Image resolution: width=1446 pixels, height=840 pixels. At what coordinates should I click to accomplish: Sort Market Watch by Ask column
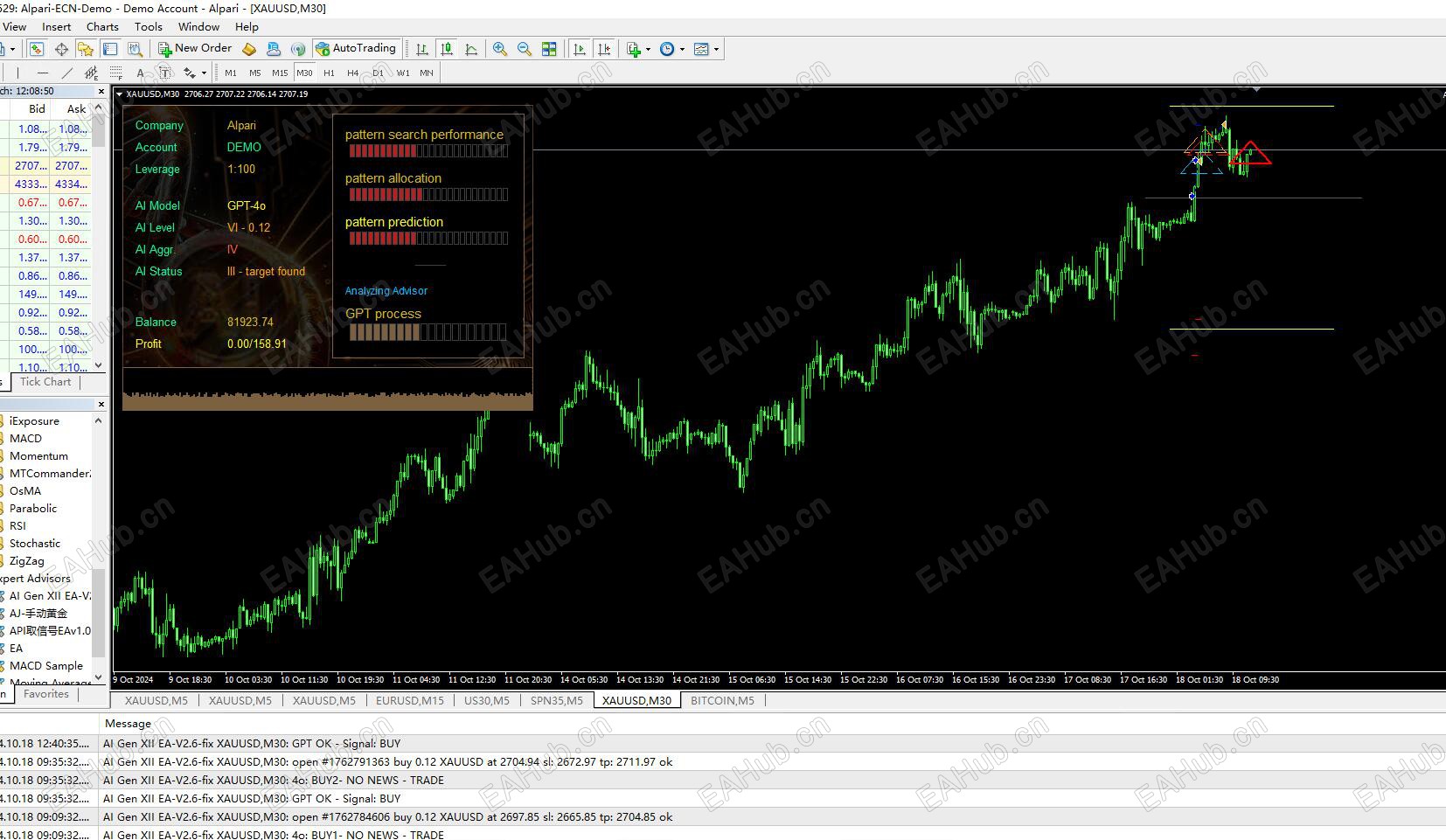[x=77, y=108]
